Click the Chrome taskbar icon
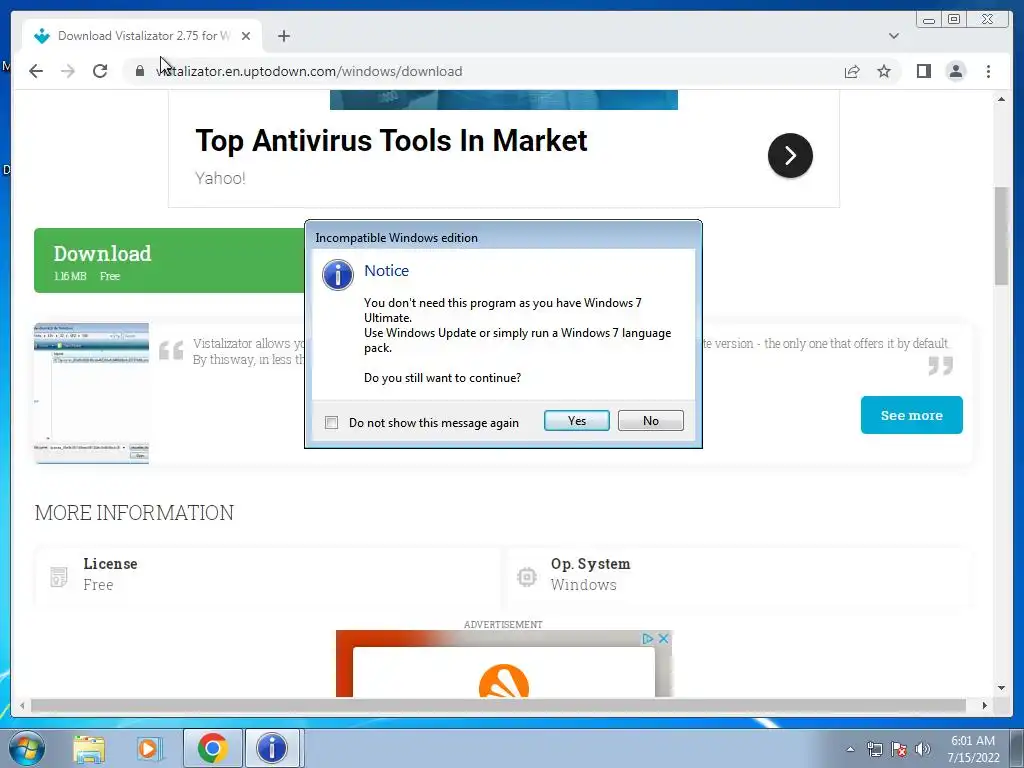The height and width of the screenshot is (768, 1024). point(213,748)
